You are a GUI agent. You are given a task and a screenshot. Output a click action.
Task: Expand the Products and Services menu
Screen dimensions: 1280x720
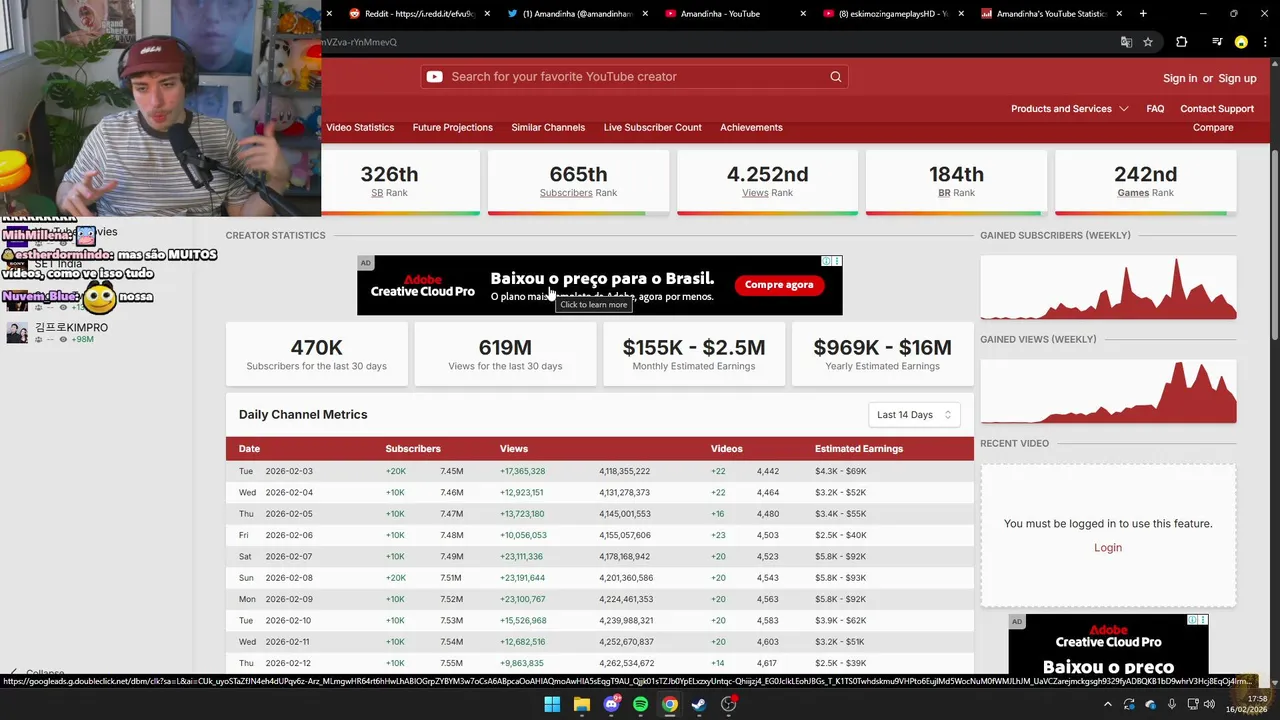click(x=1069, y=108)
